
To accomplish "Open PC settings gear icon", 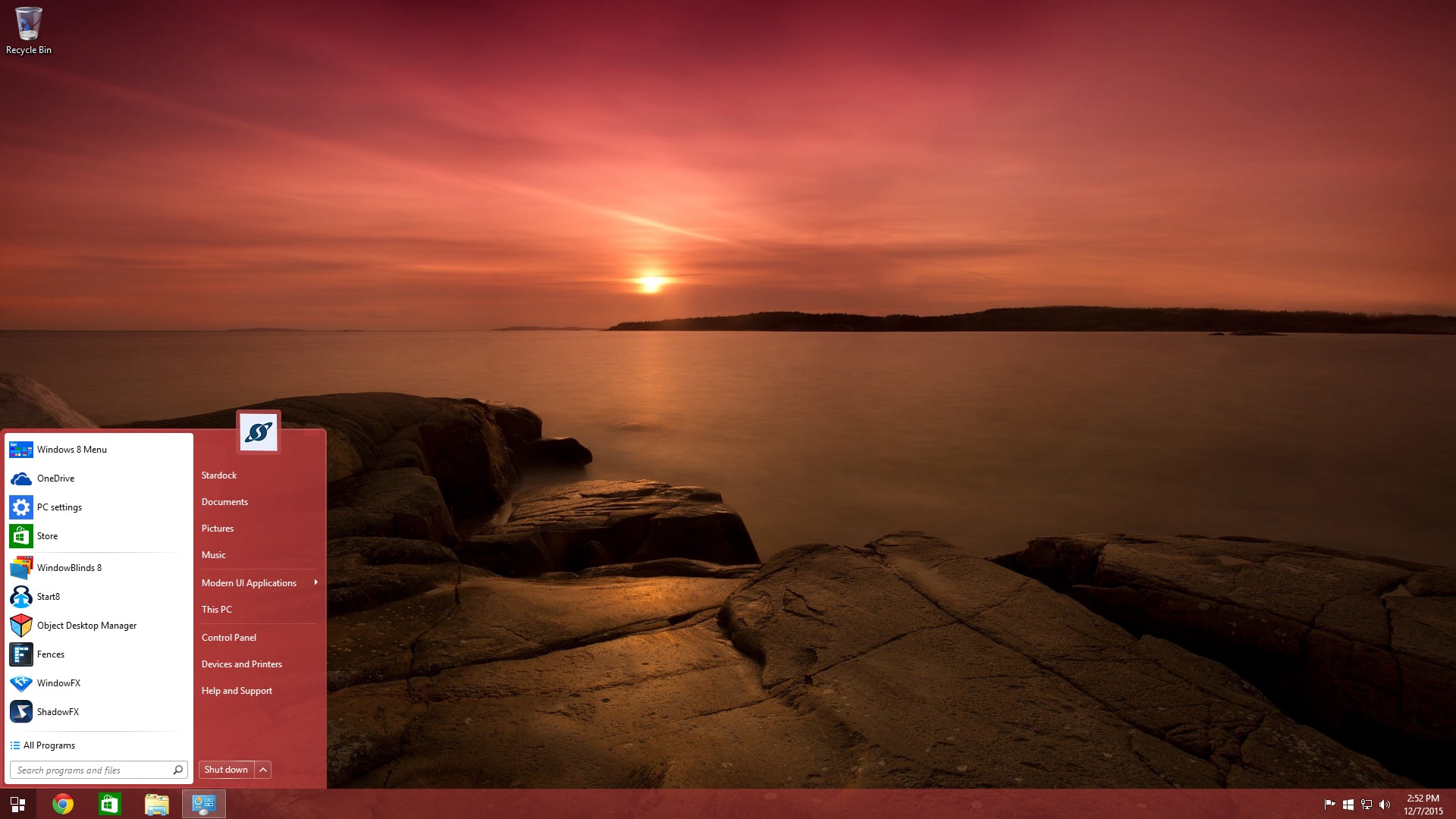I will point(21,507).
